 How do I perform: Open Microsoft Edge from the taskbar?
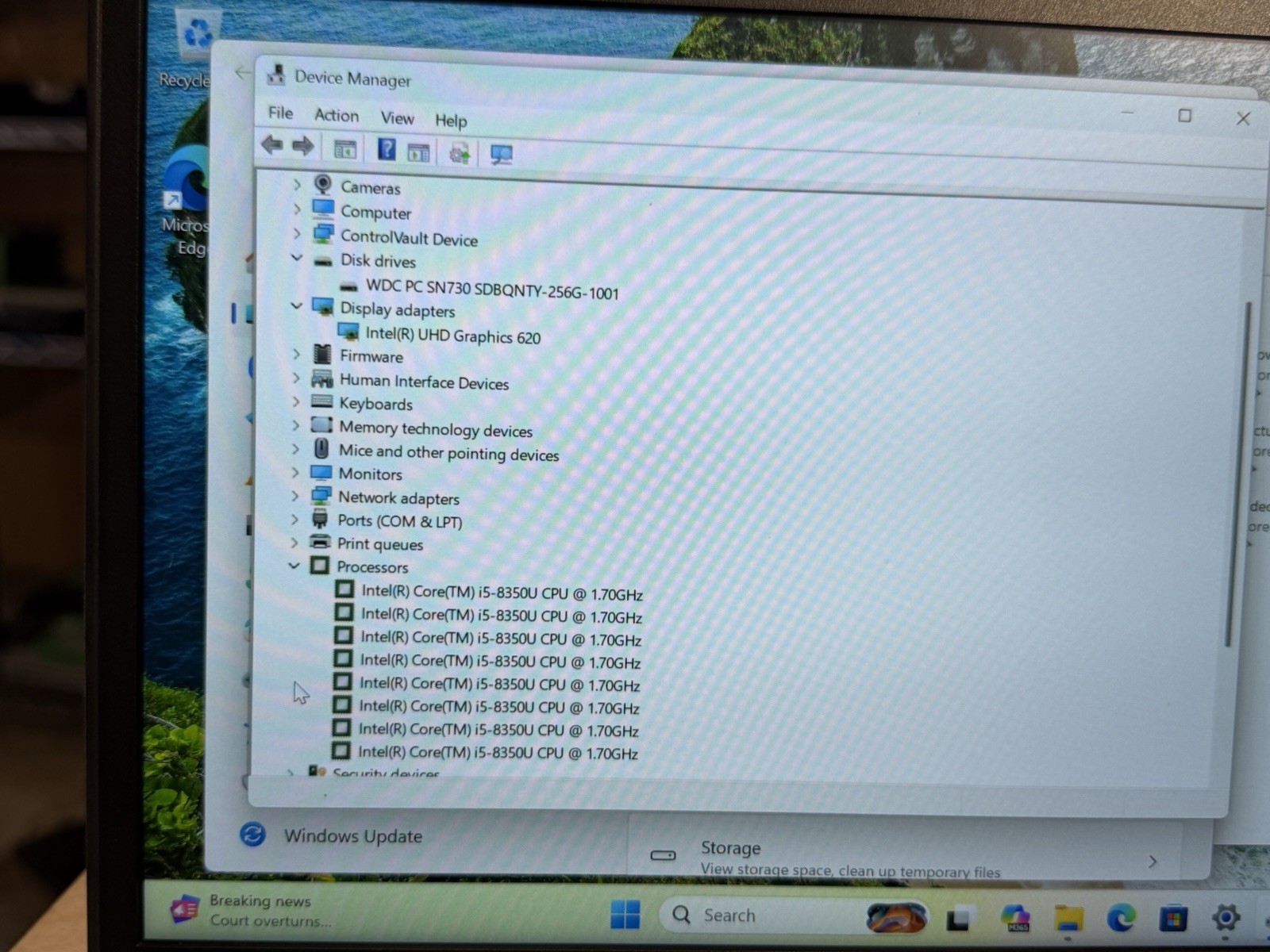(1120, 918)
